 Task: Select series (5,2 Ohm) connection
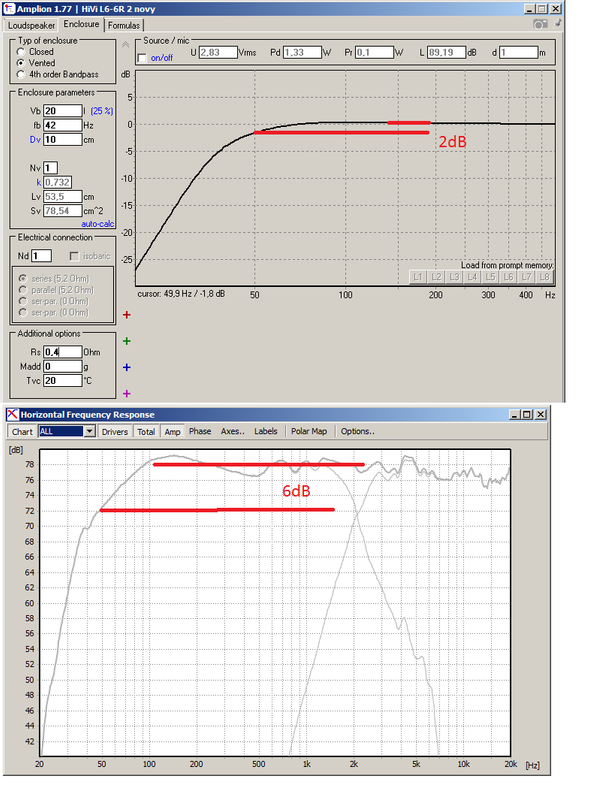pyautogui.click(x=22, y=279)
